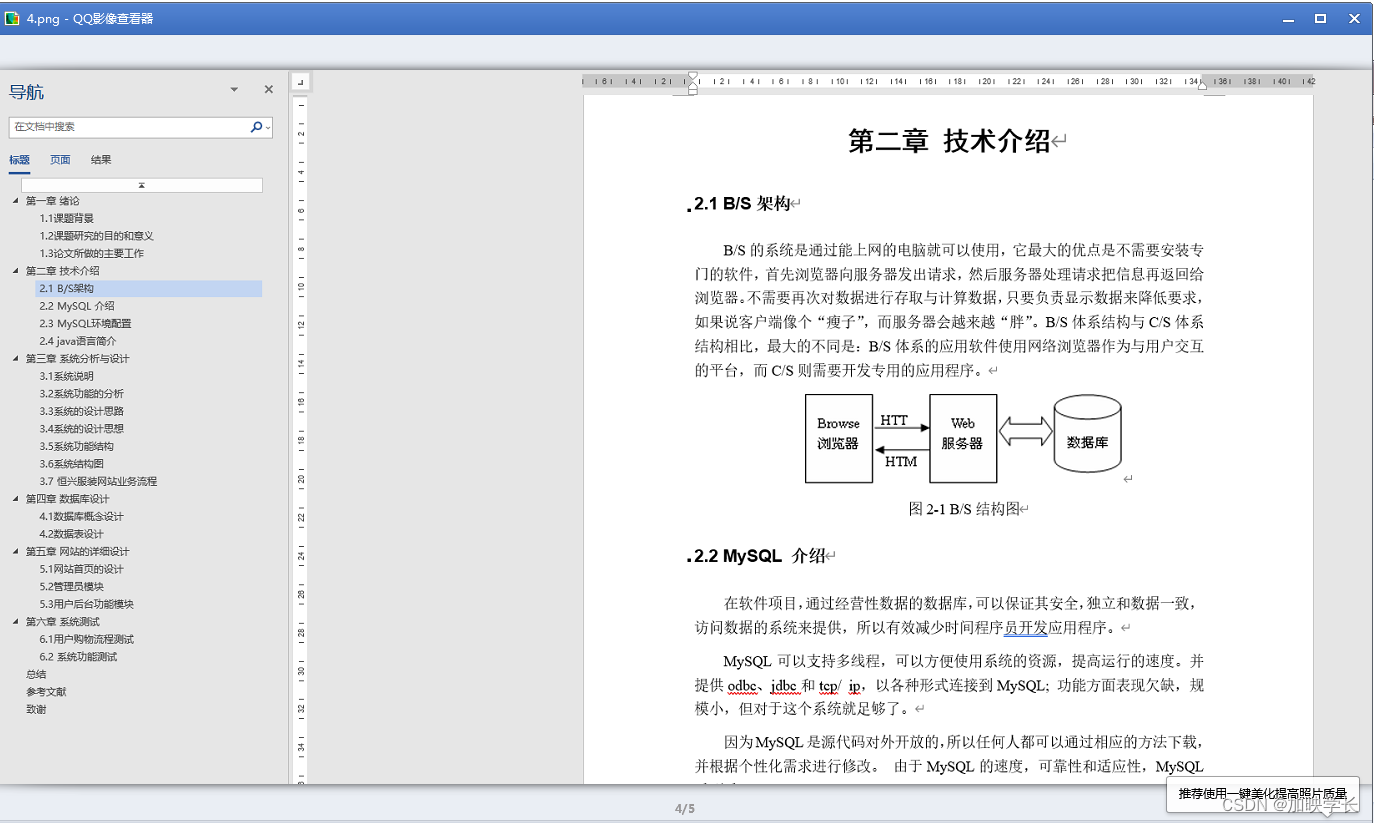The image size is (1374, 823).
Task: Click the 数据库 cylinder in the diagram
Action: [1087, 435]
